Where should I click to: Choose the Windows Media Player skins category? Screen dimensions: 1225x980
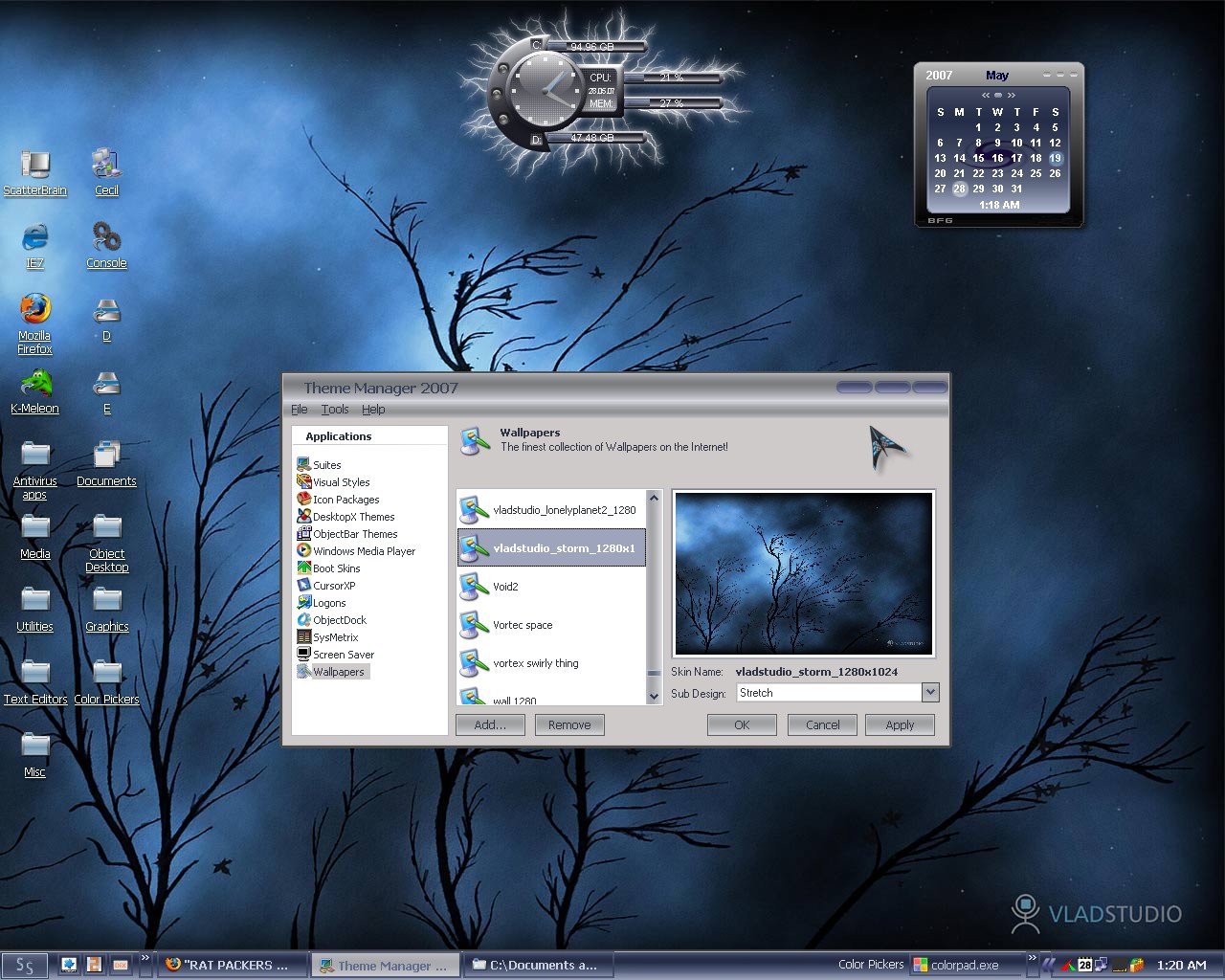(356, 551)
